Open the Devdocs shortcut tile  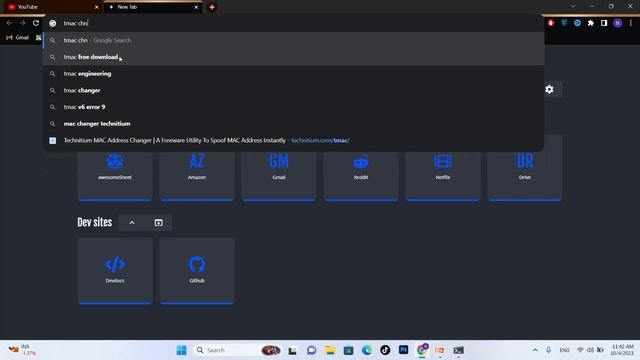115,271
